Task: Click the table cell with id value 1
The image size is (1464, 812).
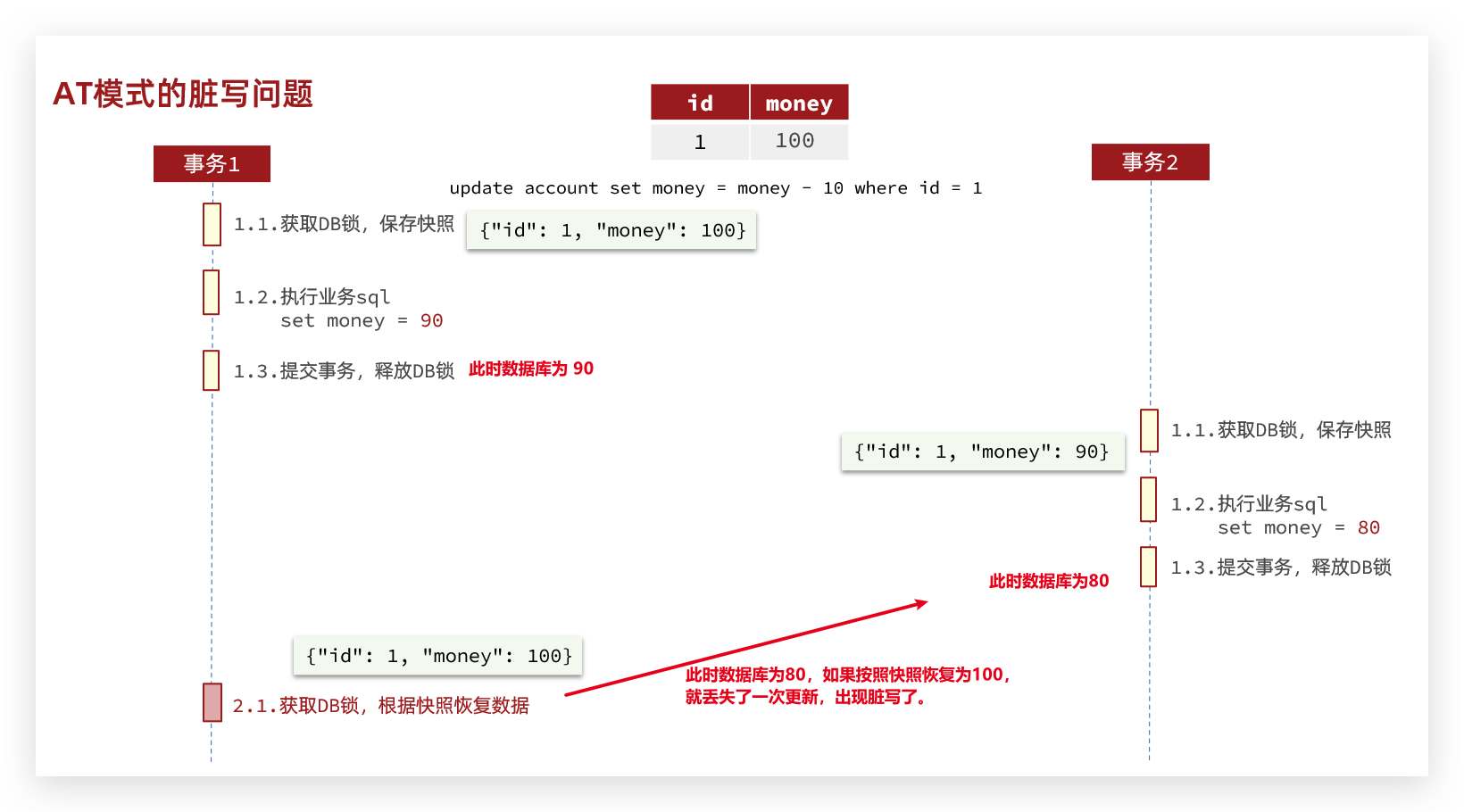Action: point(700,141)
